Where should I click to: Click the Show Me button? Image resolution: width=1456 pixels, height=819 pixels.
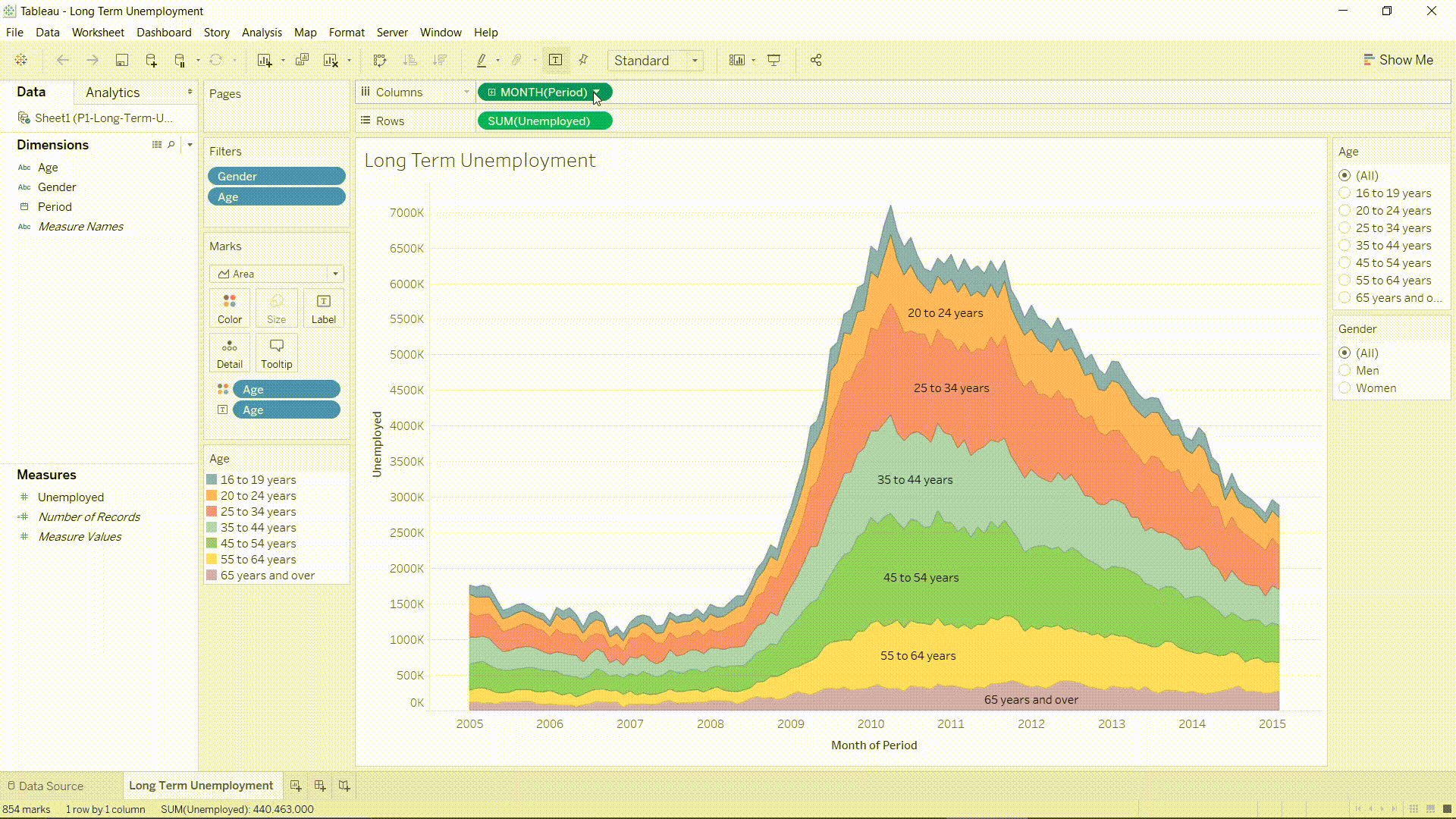coord(1398,60)
